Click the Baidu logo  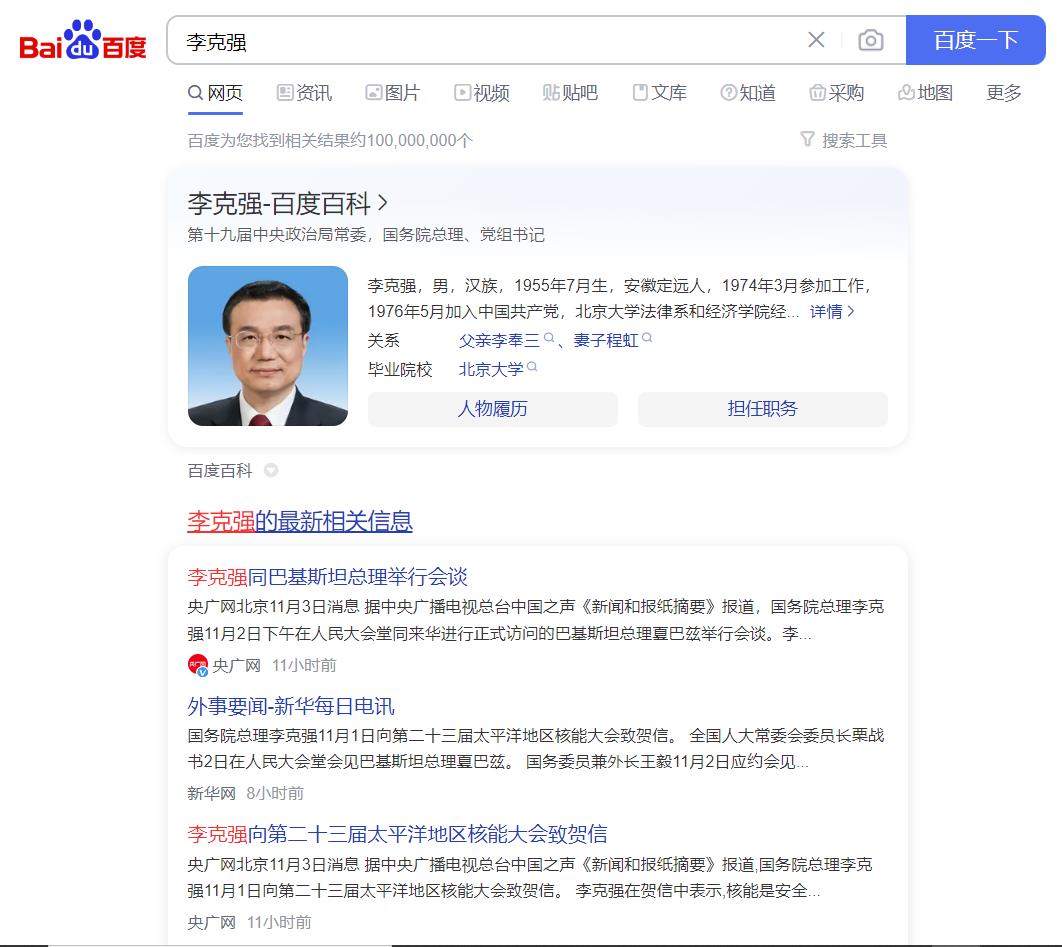pyautogui.click(x=83, y=40)
